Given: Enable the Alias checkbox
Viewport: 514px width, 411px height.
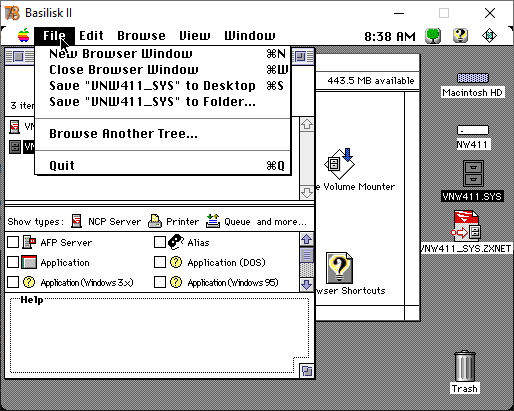Looking at the screenshot, I should pyautogui.click(x=160, y=242).
